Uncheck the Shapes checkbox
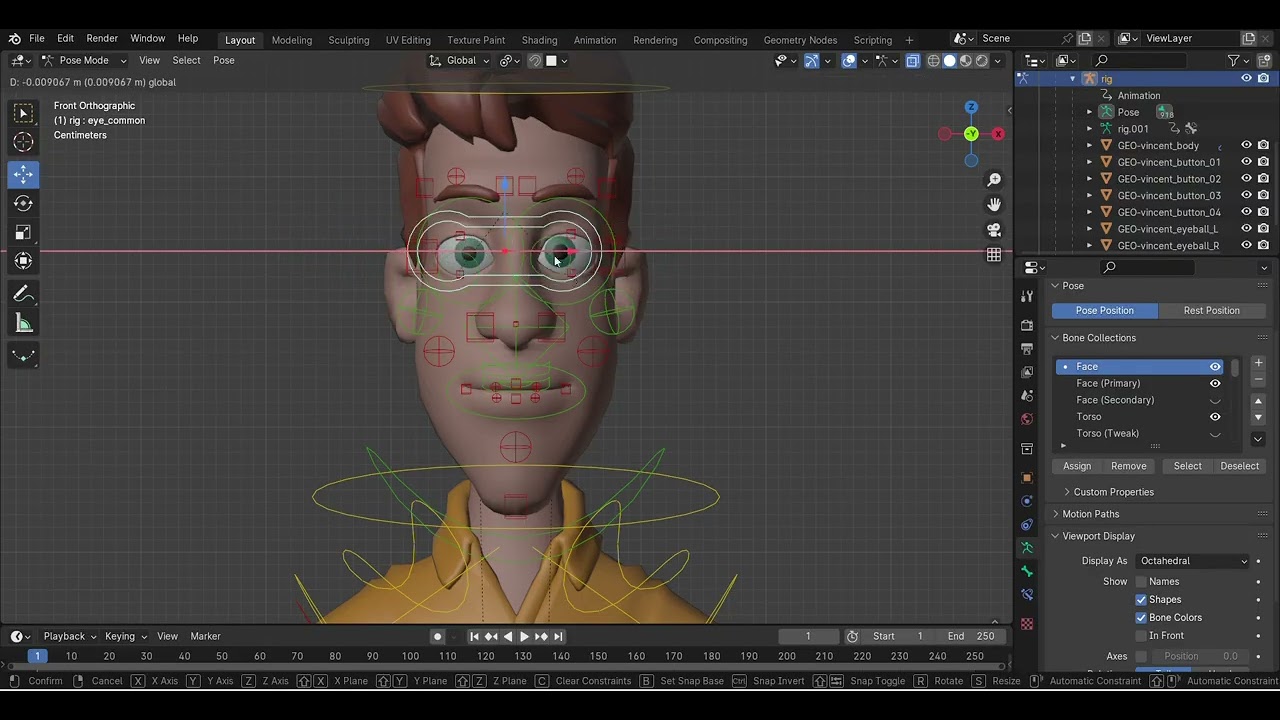This screenshot has width=1280, height=720. coord(1141,600)
